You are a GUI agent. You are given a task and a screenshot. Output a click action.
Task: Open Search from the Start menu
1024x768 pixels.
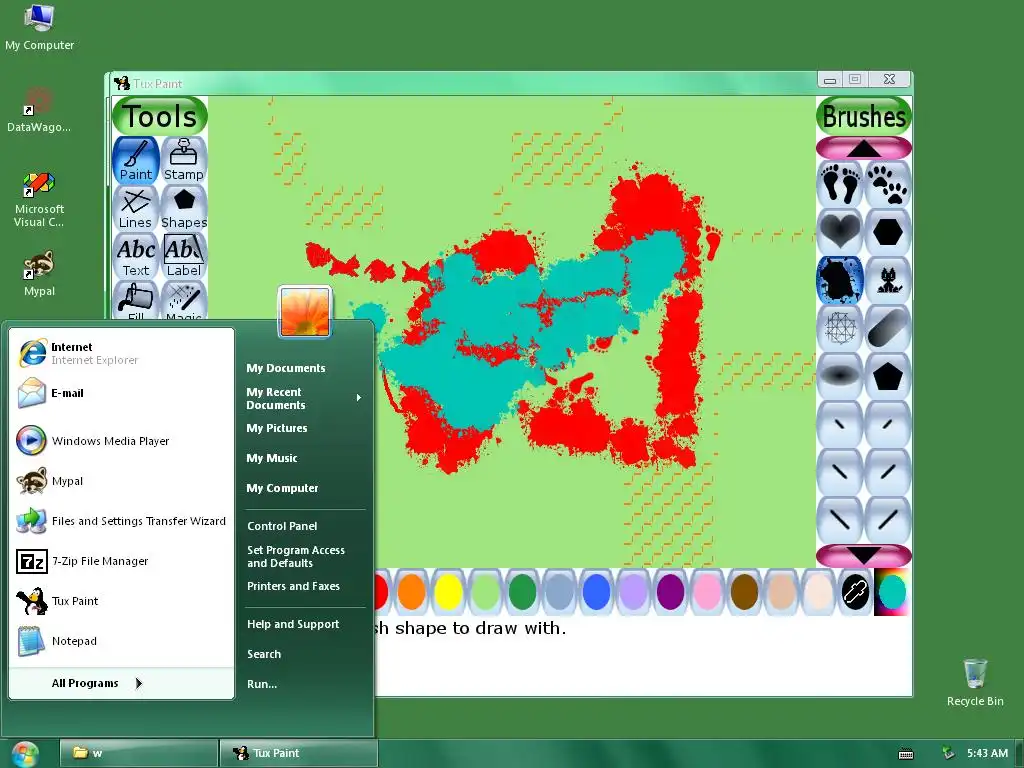pyautogui.click(x=303, y=654)
